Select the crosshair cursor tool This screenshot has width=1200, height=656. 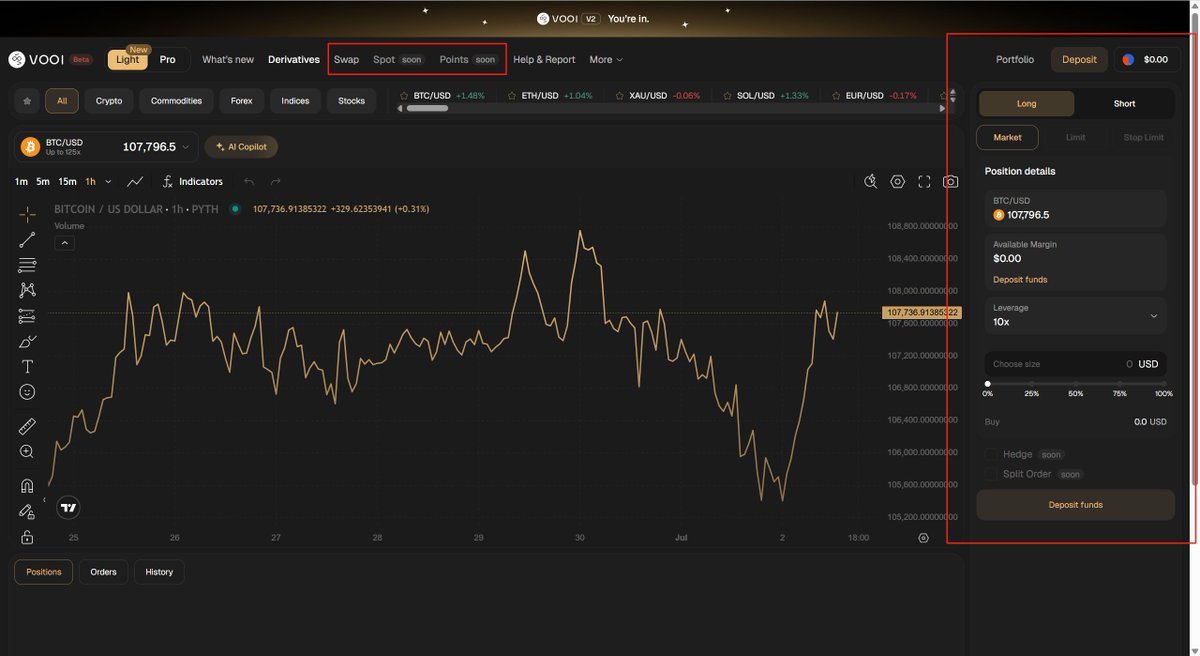pyautogui.click(x=27, y=213)
